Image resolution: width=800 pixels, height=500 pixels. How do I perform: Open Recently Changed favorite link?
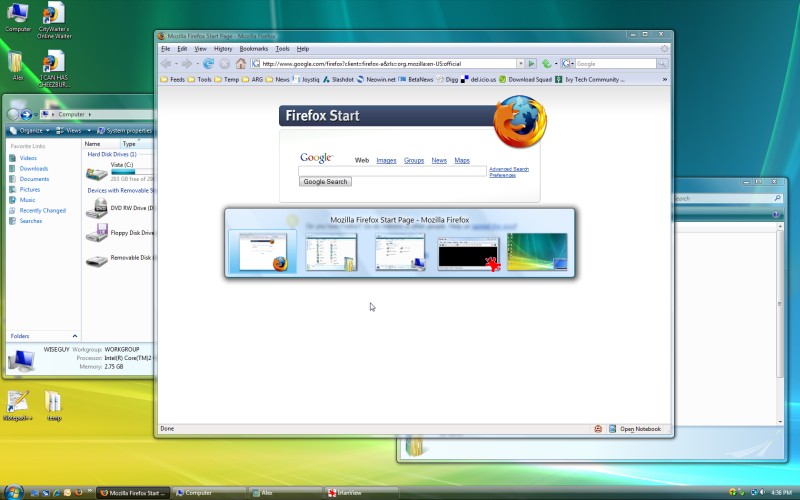[38, 210]
